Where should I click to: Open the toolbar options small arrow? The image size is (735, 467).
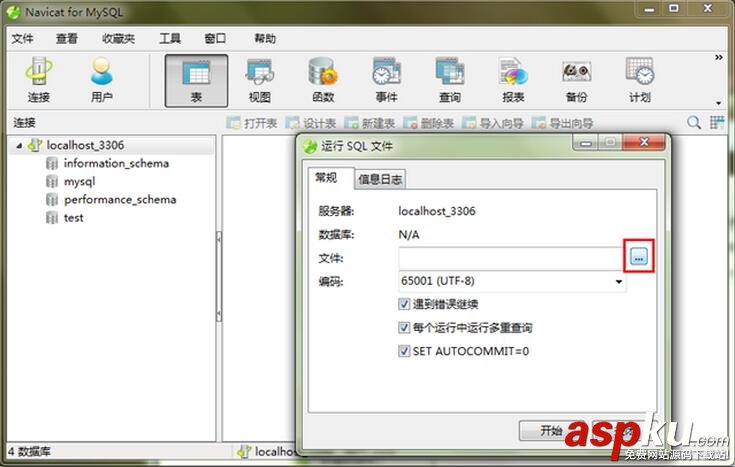pos(719,103)
